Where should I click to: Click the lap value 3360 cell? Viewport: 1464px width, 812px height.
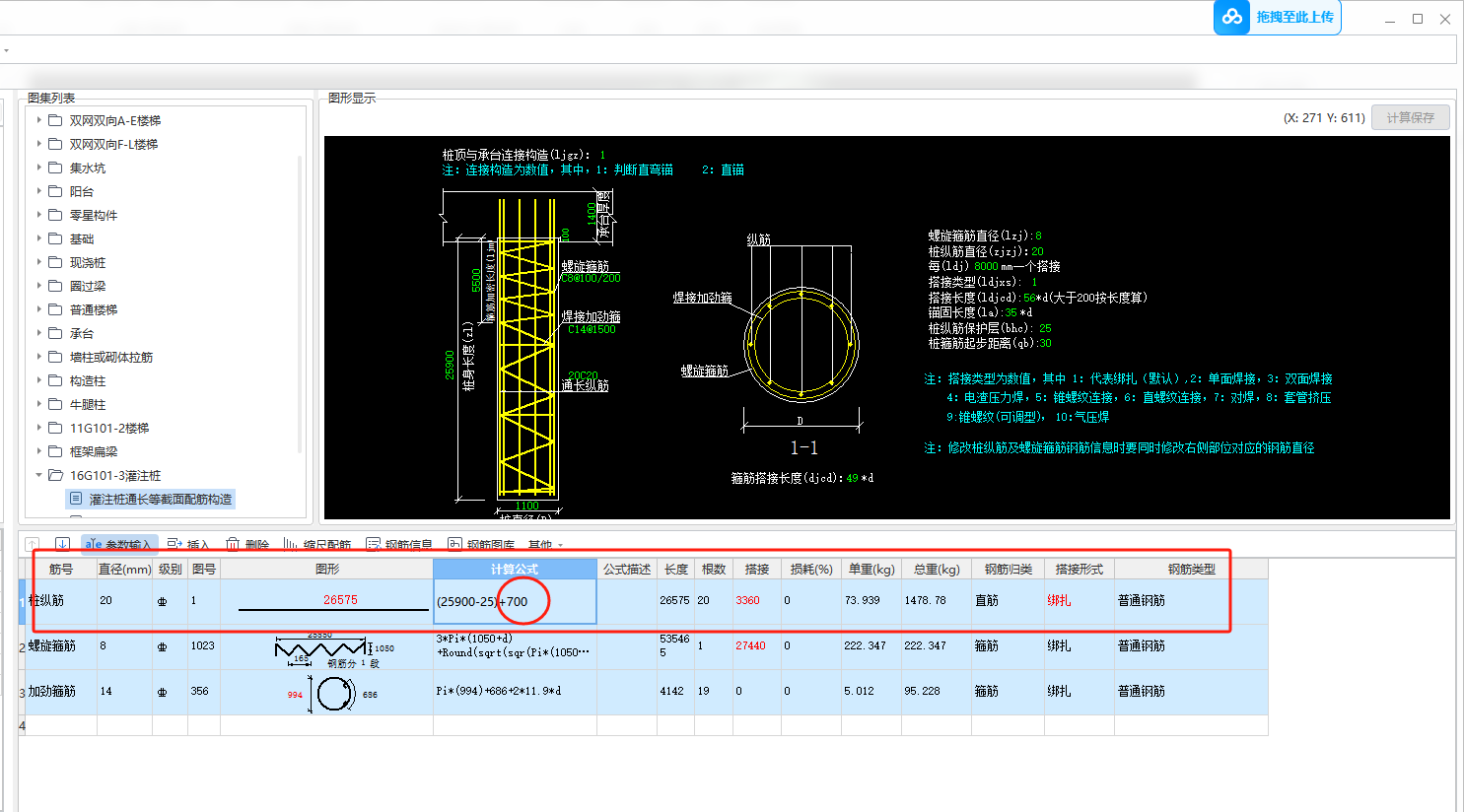[x=756, y=601]
